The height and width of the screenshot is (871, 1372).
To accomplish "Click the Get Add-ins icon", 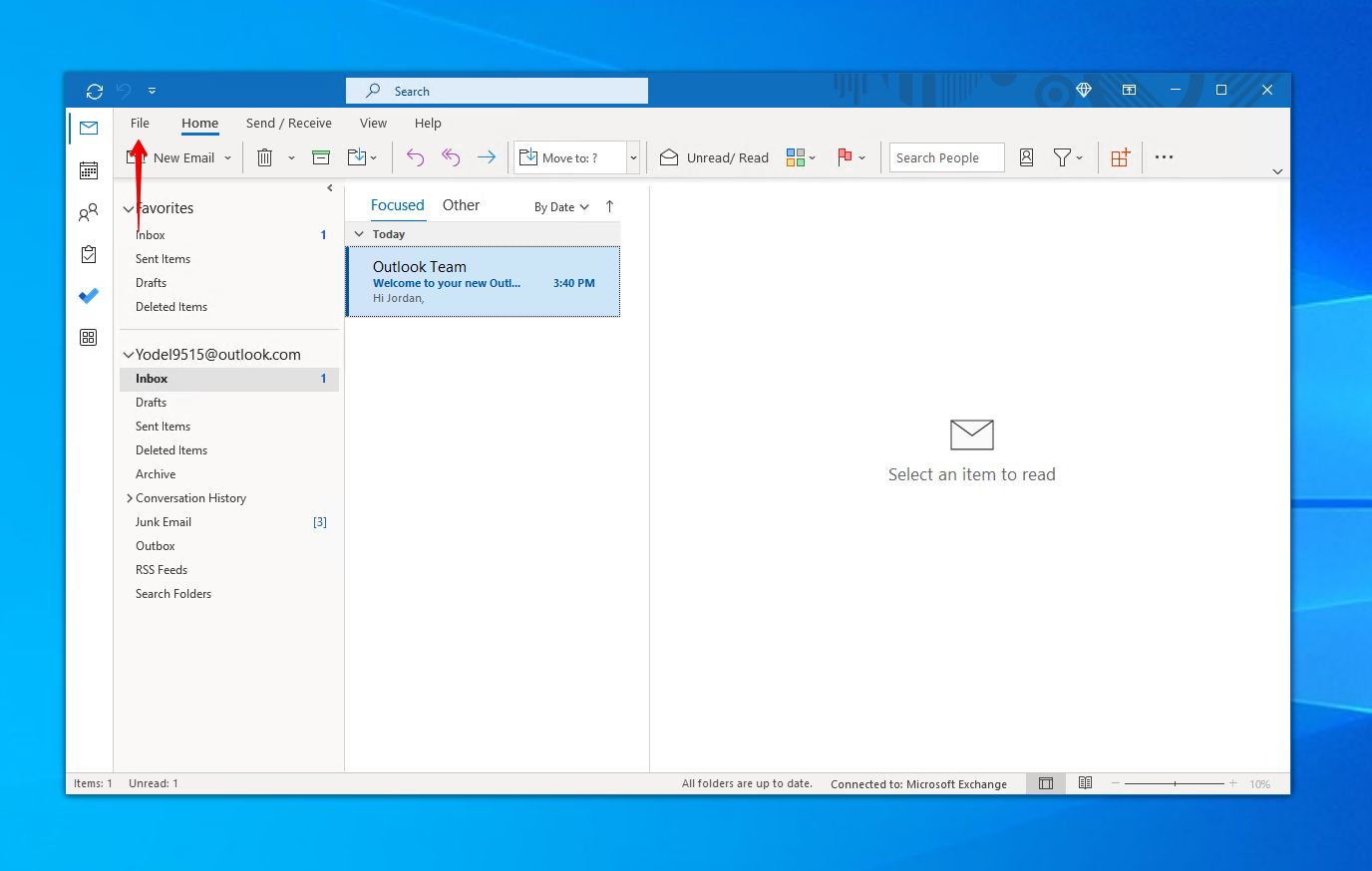I will (x=1121, y=157).
